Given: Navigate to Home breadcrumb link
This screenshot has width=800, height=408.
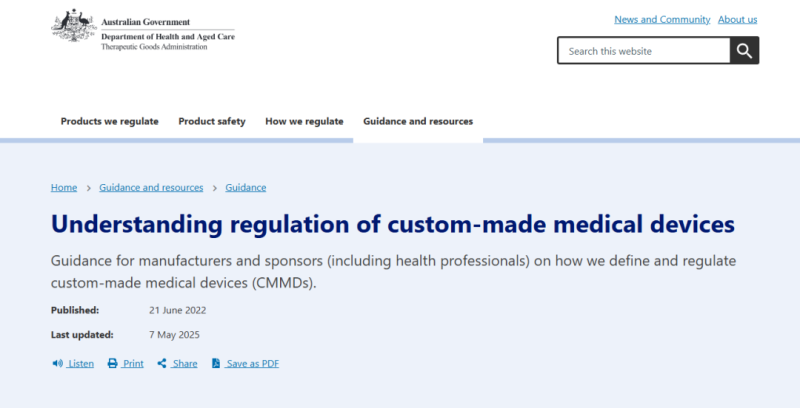Looking at the screenshot, I should coord(64,188).
